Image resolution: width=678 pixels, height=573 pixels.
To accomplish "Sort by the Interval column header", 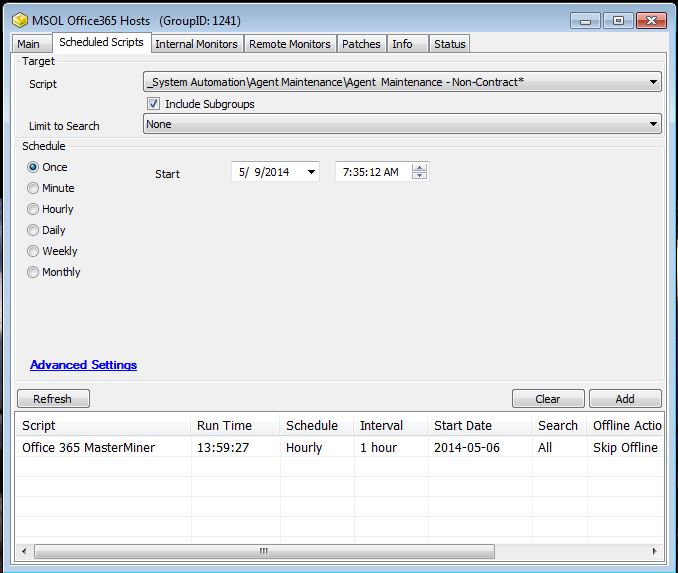I will 391,426.
